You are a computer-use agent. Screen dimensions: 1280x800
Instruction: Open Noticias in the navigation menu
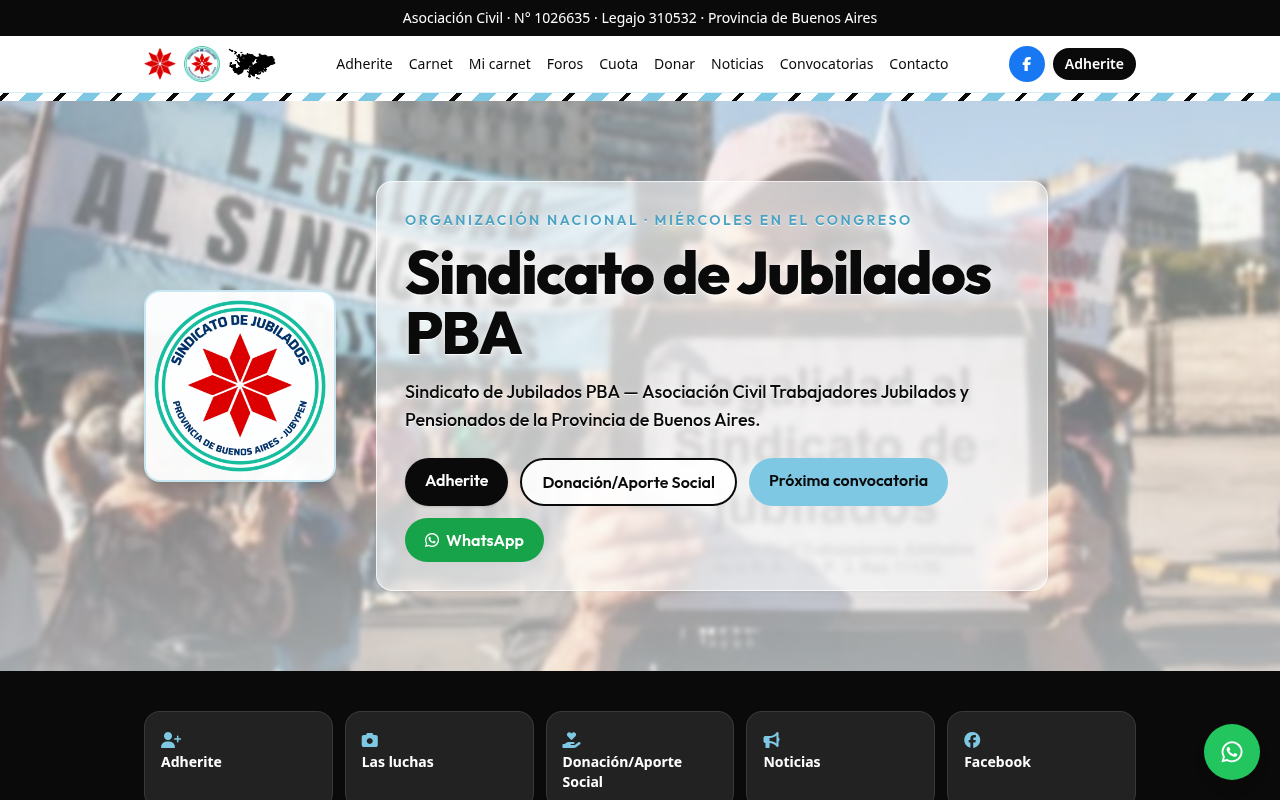coord(737,64)
